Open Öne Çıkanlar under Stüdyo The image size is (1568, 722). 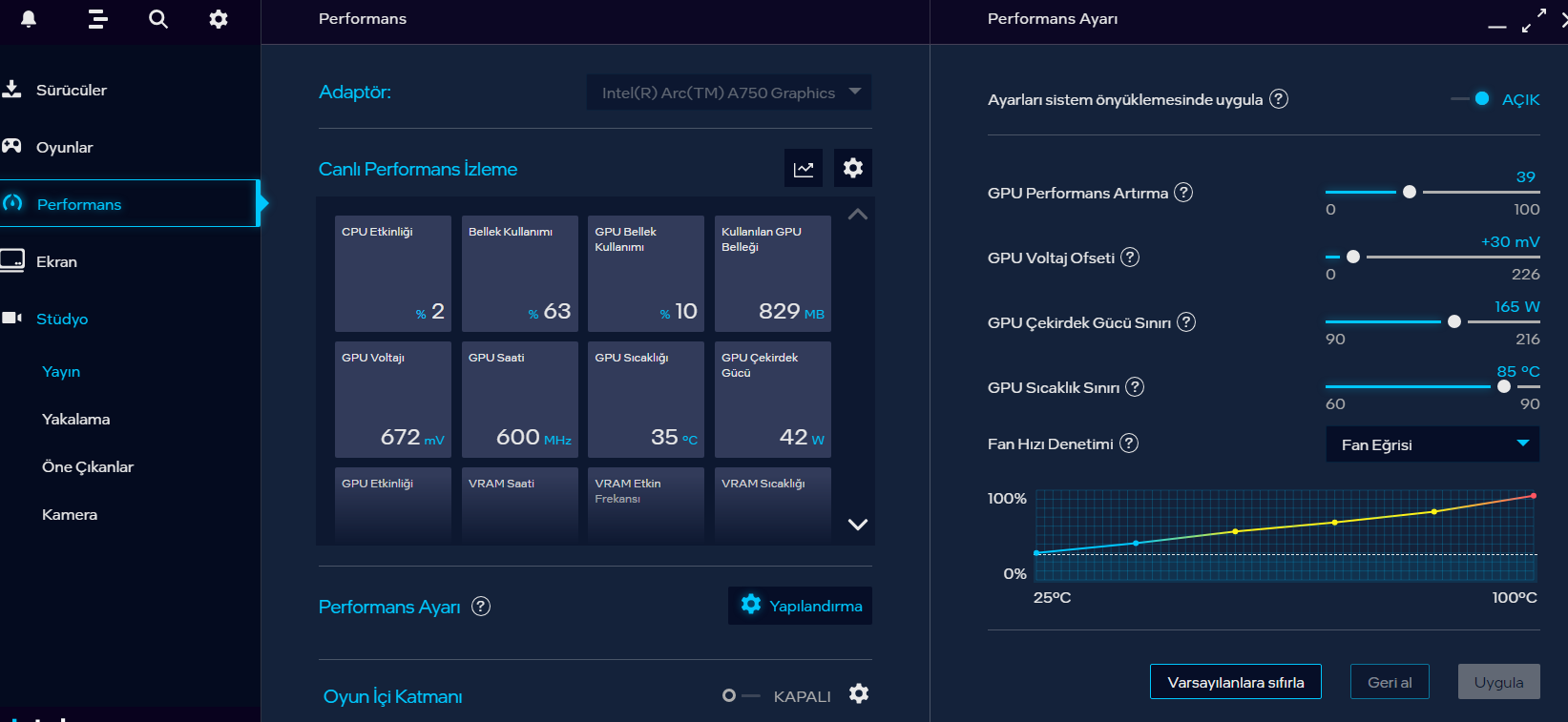(88, 466)
